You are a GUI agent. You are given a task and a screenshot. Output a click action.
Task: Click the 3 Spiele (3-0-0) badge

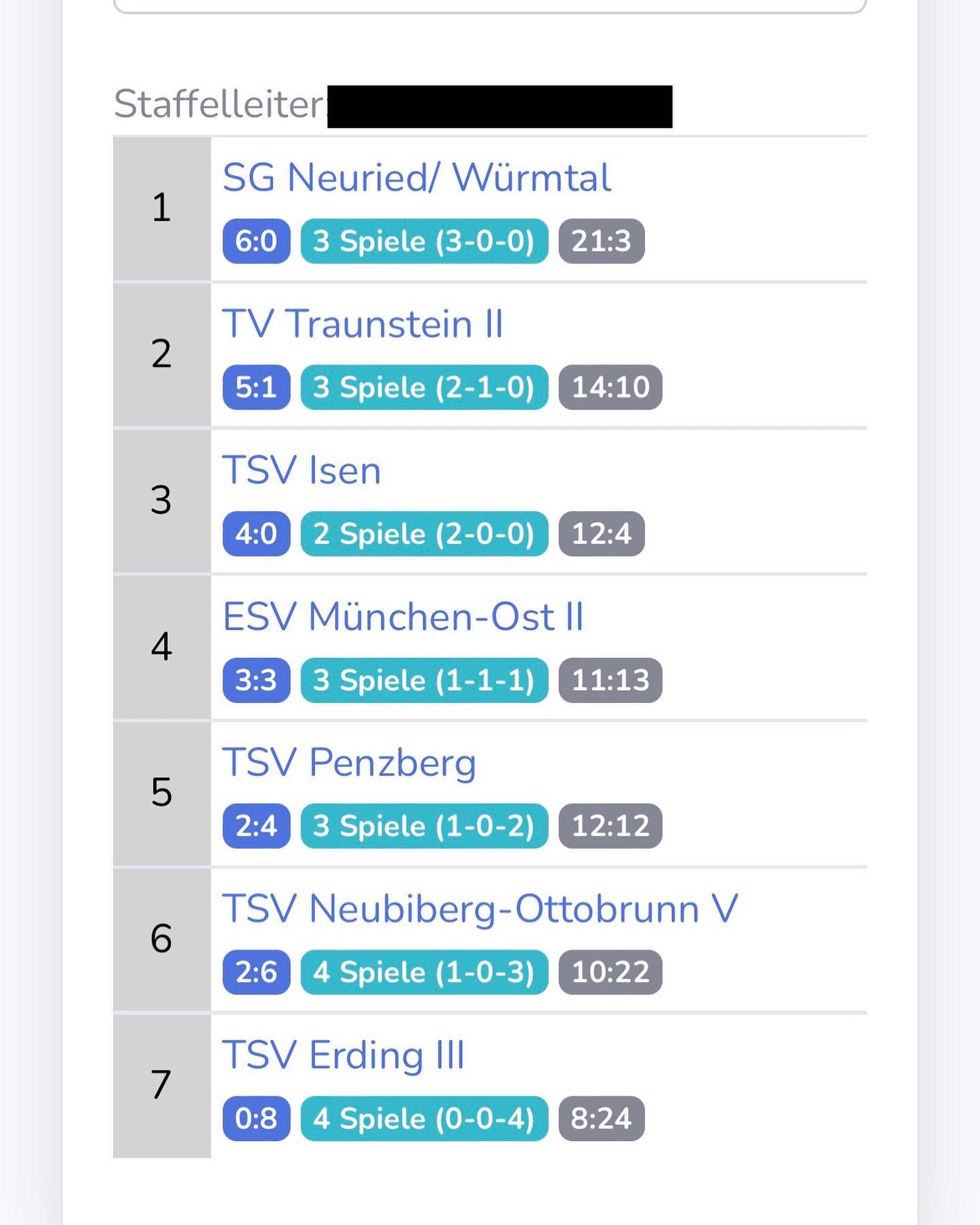[424, 241]
